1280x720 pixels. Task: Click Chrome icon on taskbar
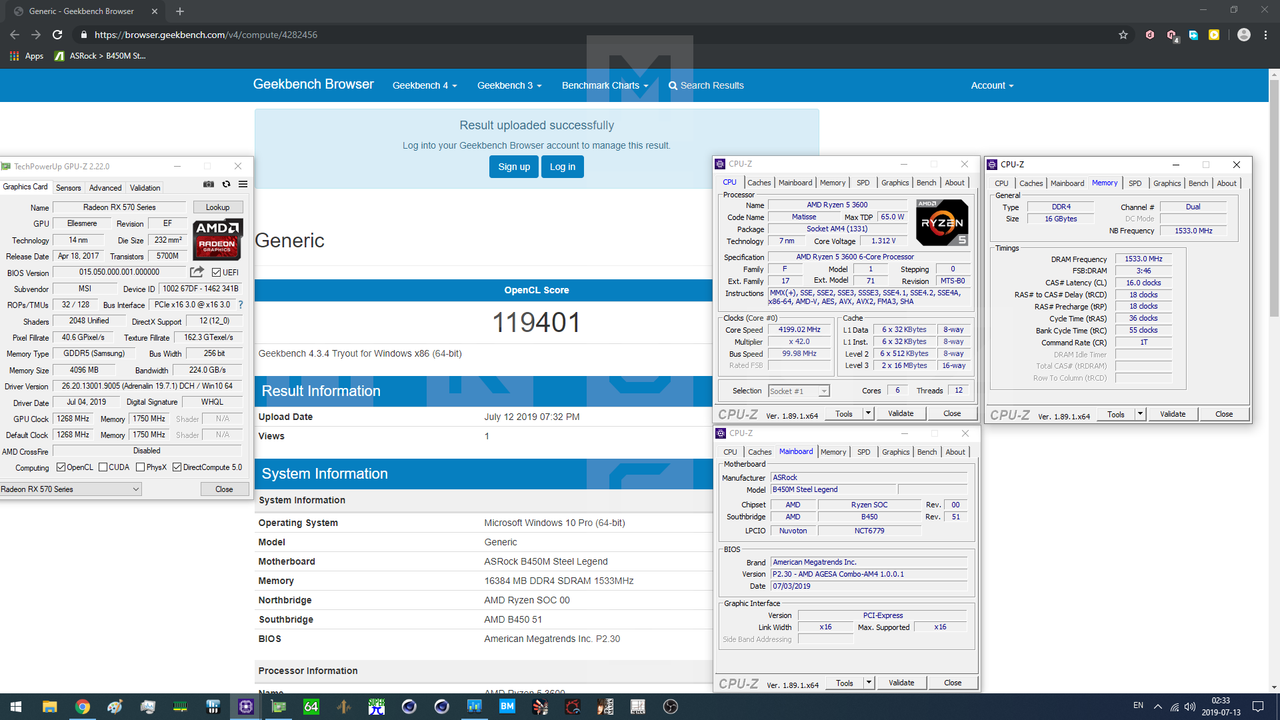click(82, 707)
